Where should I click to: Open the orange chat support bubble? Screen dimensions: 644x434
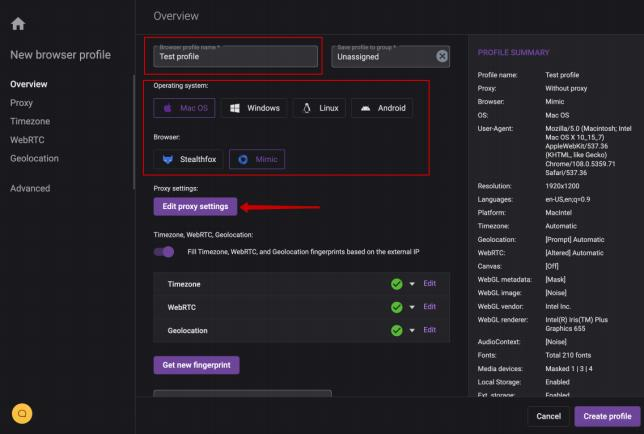tap(22, 412)
